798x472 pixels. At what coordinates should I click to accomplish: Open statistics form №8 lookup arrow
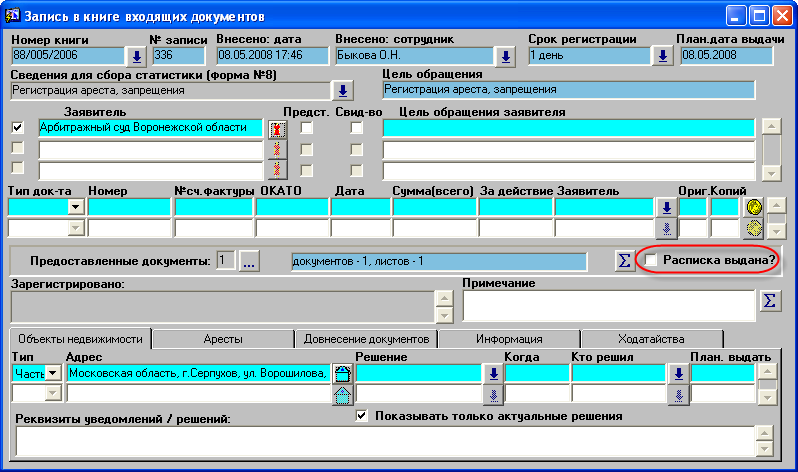[x=343, y=91]
